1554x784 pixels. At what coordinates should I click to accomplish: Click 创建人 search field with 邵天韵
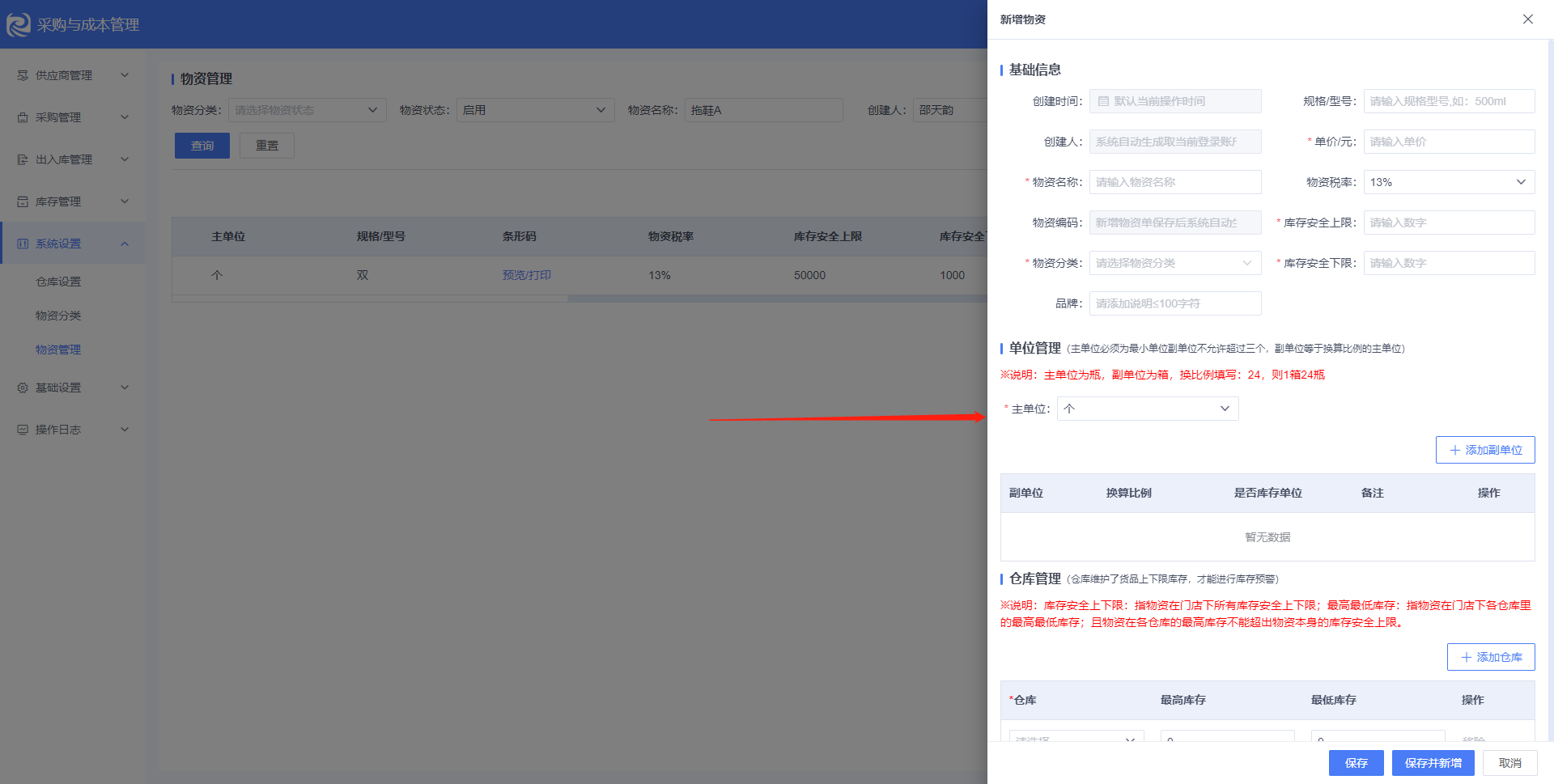tap(951, 110)
